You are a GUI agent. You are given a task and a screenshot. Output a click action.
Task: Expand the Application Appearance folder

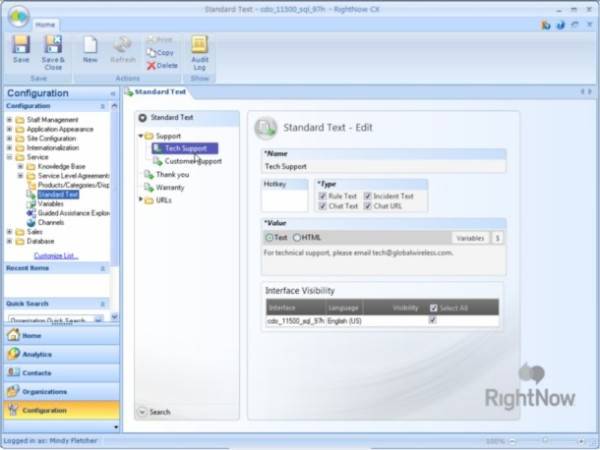click(10, 129)
